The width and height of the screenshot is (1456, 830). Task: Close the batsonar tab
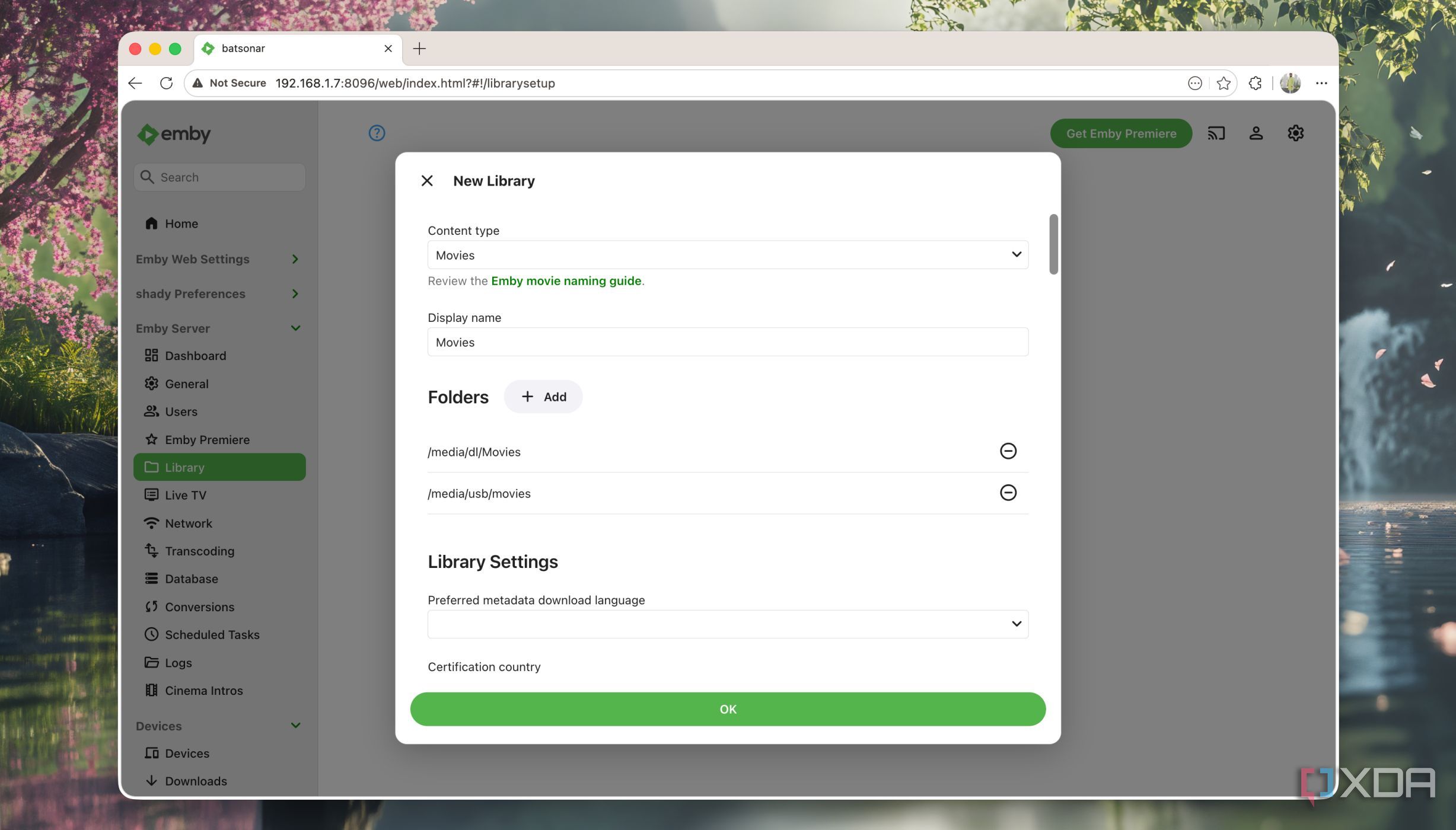tap(388, 49)
